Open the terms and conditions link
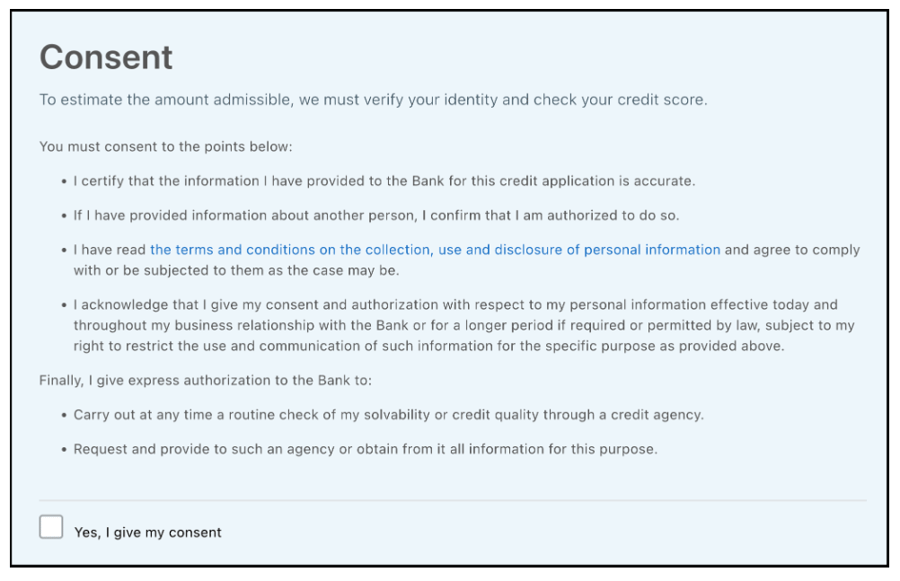This screenshot has height=581, width=900. coord(435,250)
